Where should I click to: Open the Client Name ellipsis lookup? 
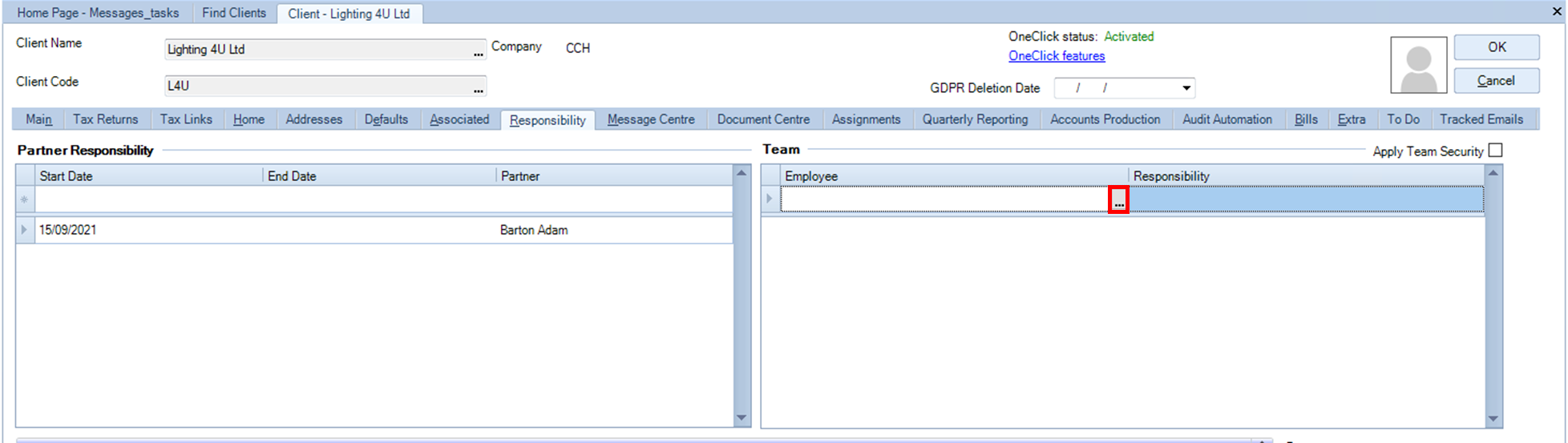pos(479,50)
